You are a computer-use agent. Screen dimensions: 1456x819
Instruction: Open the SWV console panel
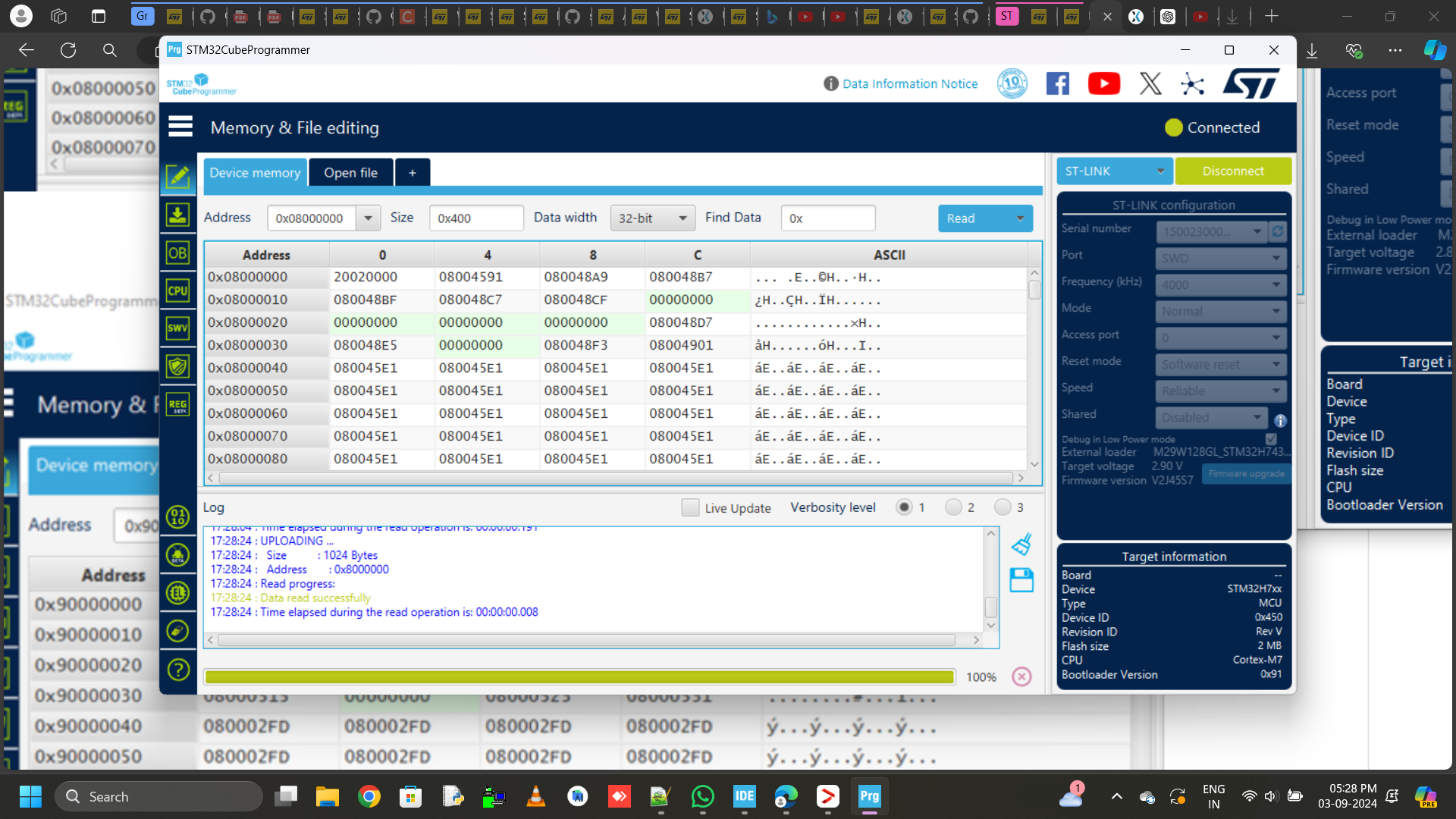[177, 328]
